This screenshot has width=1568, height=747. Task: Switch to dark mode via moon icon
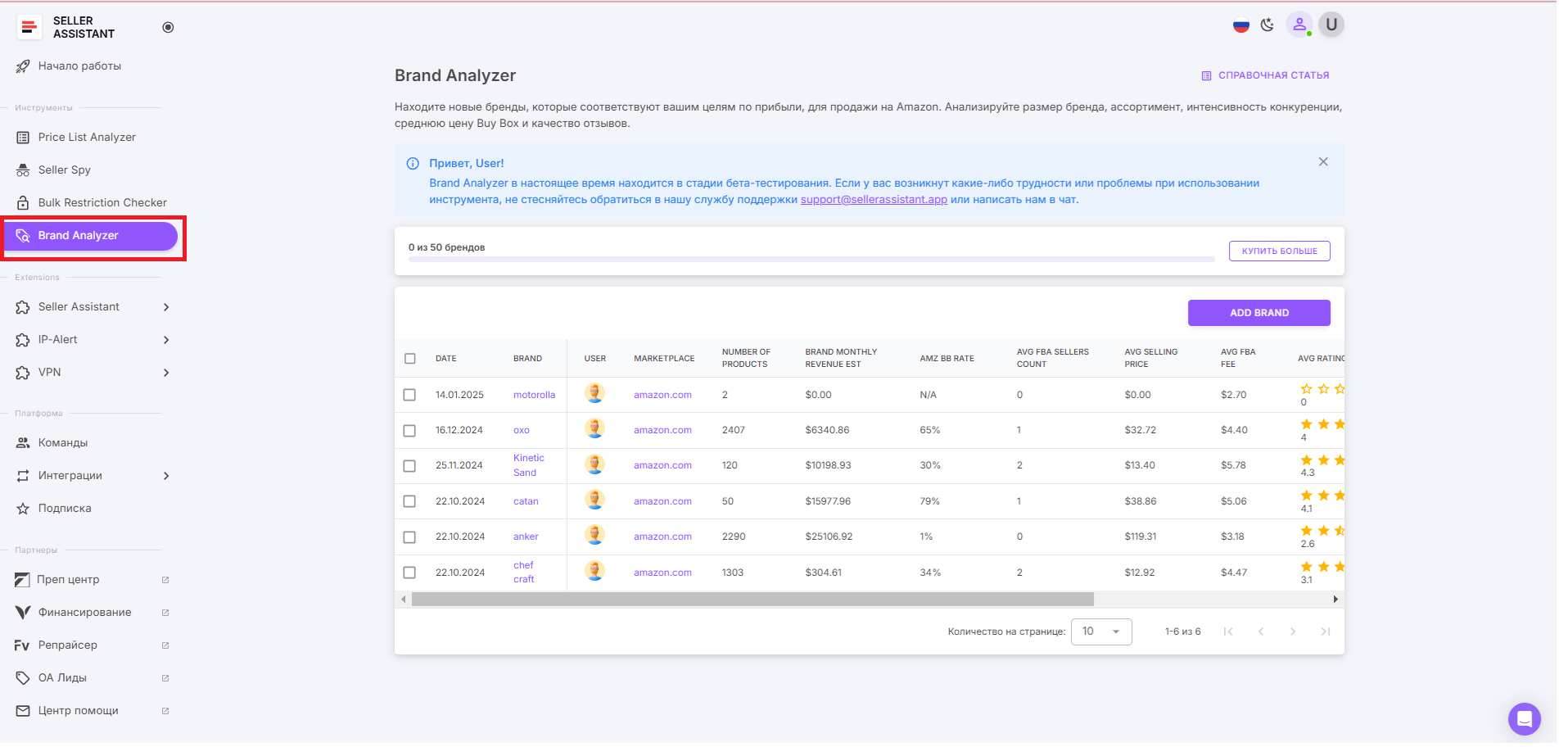point(1267,25)
